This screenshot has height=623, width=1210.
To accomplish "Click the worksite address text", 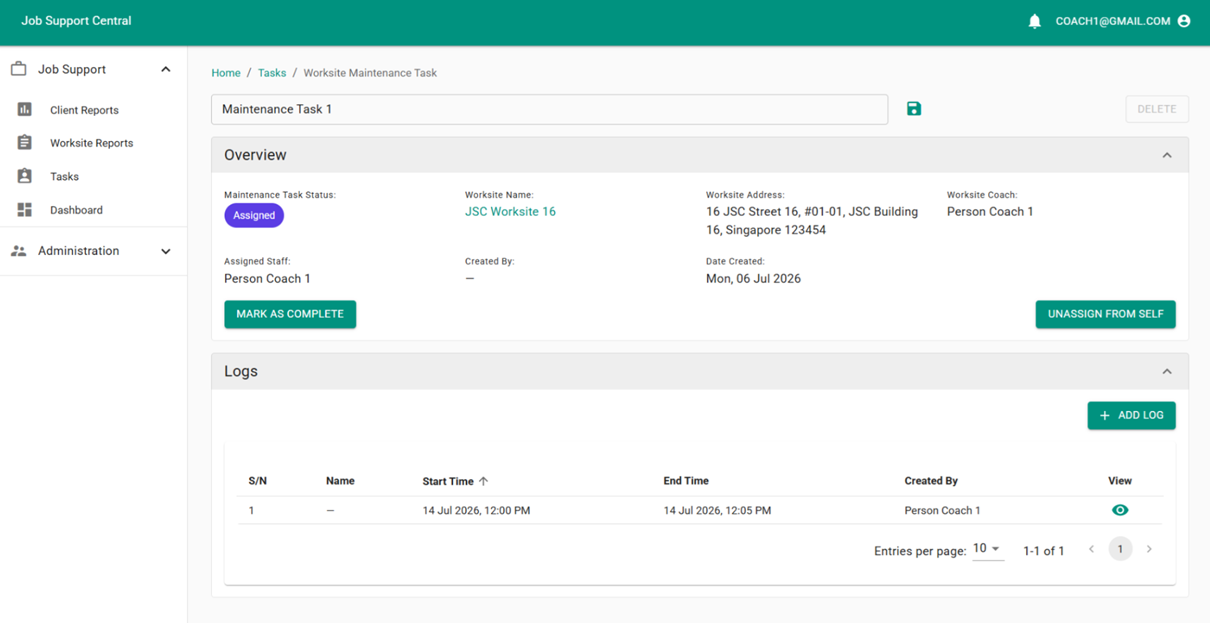I will [812, 221].
